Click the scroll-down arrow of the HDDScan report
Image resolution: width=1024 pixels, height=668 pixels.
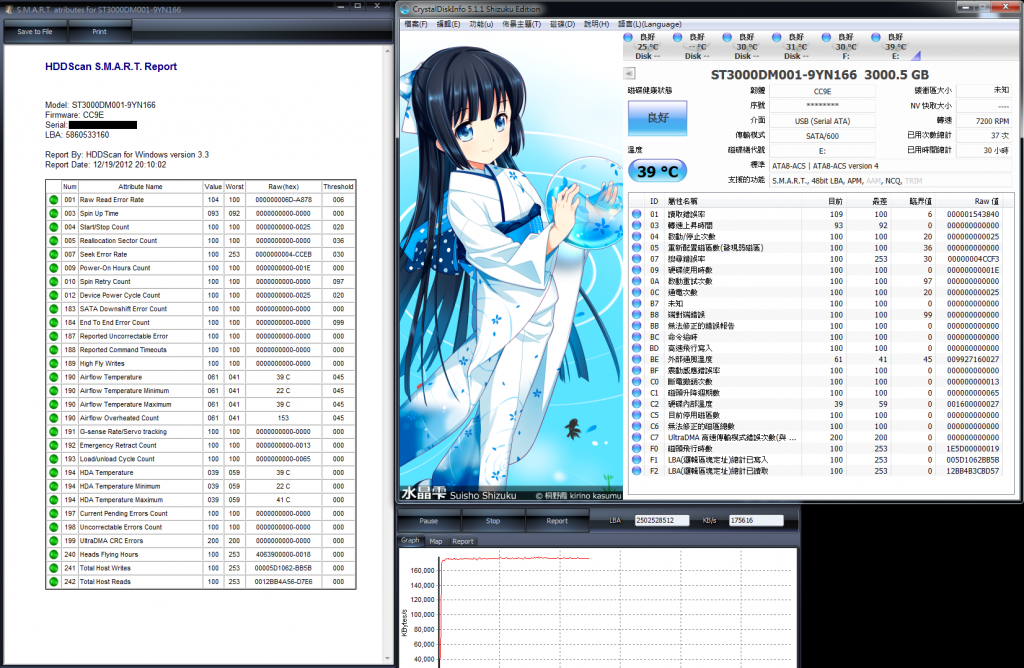tap(387, 659)
